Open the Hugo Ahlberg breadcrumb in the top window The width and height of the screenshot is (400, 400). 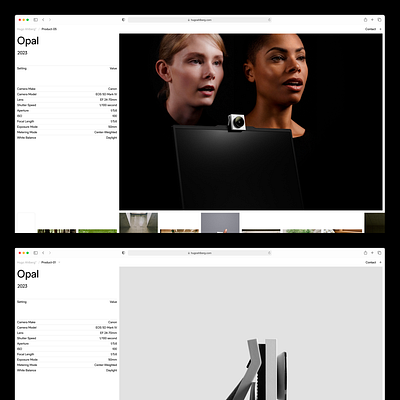26,29
